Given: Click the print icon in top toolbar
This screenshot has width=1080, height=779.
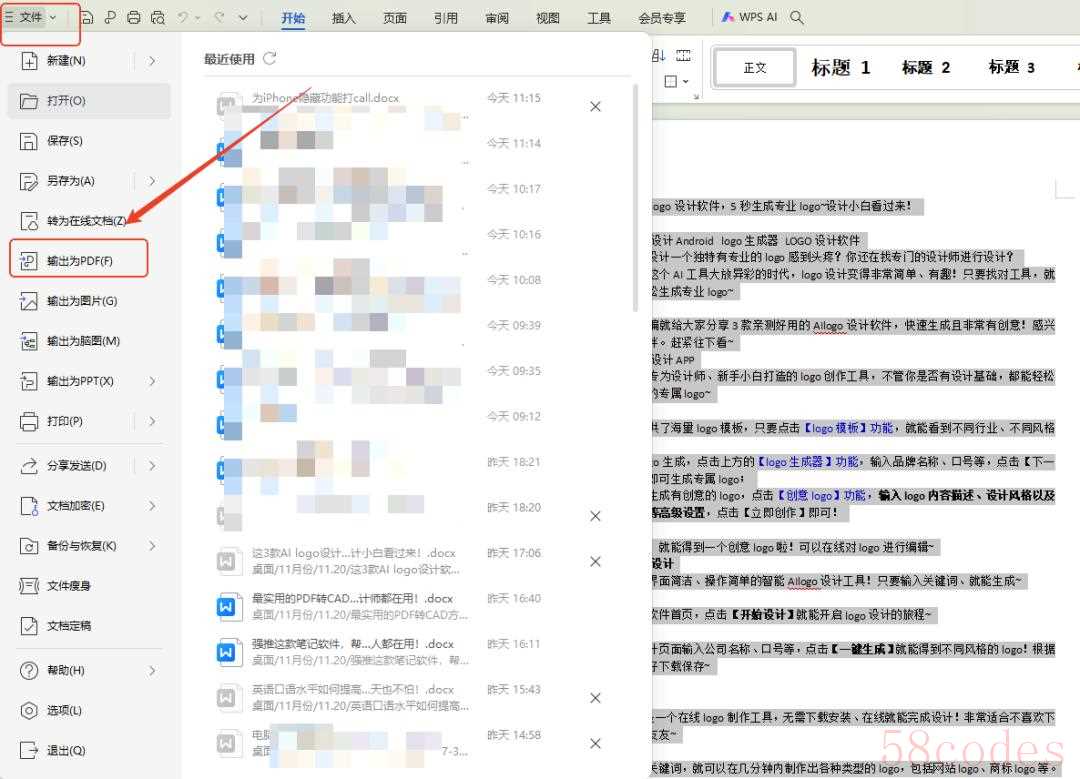Looking at the screenshot, I should [x=134, y=17].
